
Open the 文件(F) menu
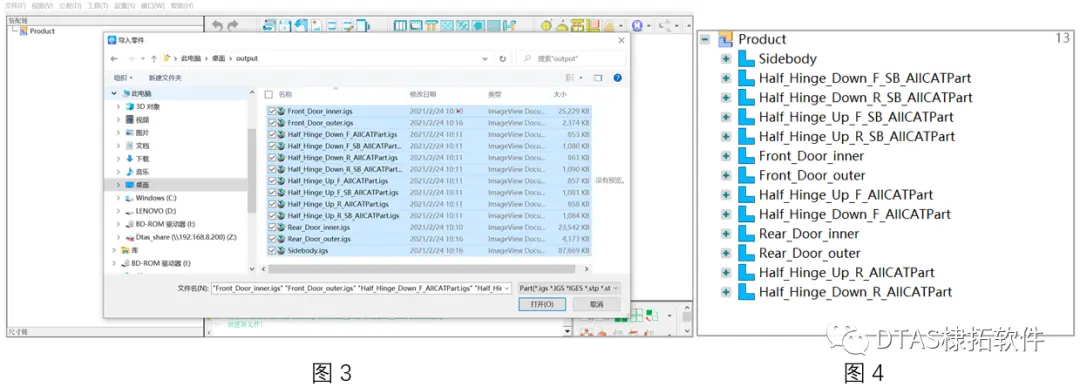[16, 6]
